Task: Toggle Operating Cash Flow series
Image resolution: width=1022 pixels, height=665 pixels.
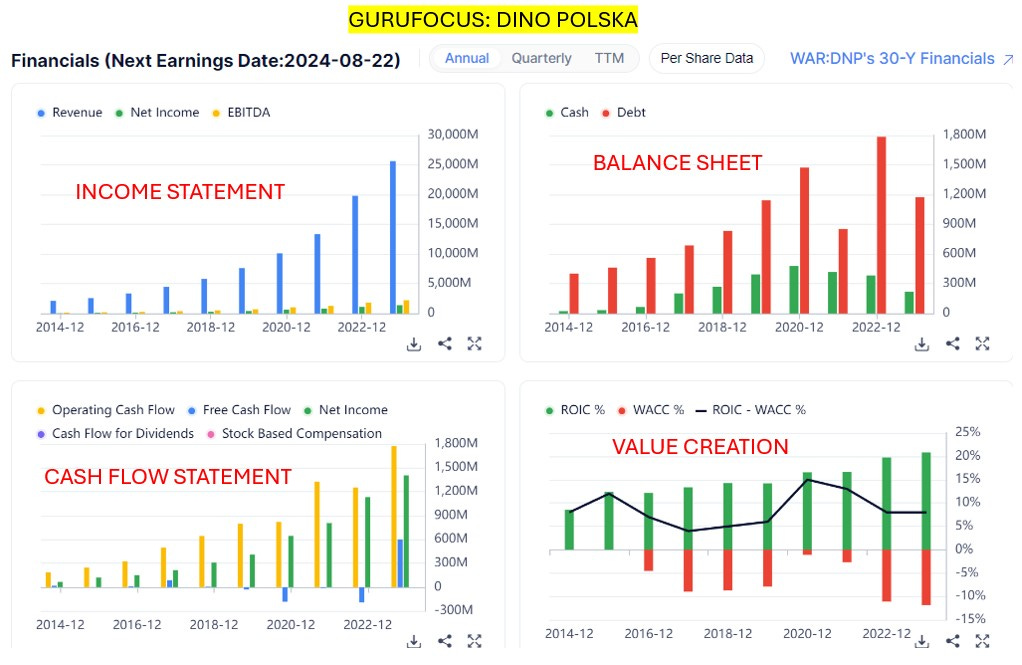Action: [x=106, y=410]
